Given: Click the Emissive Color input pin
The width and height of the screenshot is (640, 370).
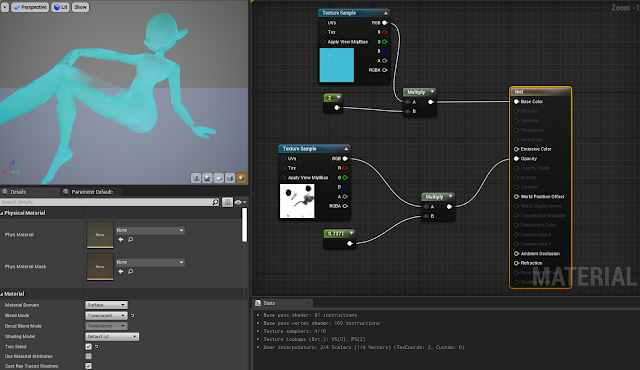Looking at the screenshot, I should (516, 149).
